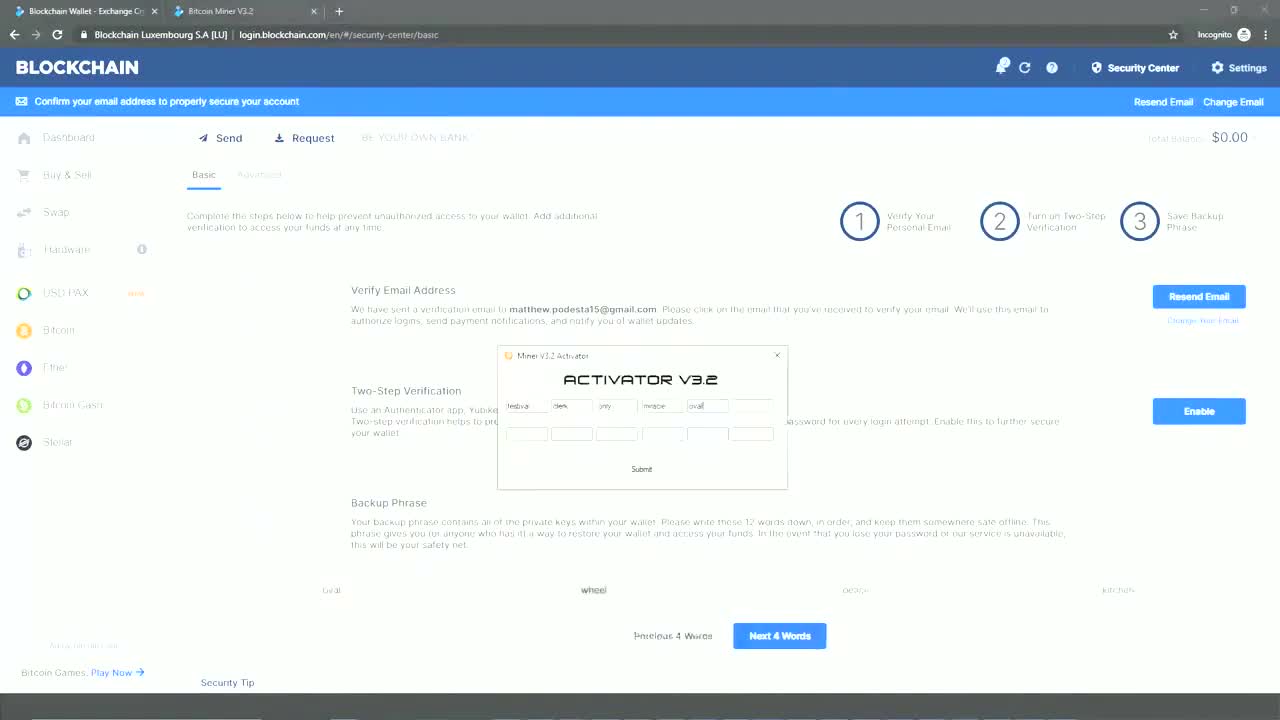Click Resend Email in the blue banner
This screenshot has height=720, width=1280.
coord(1163,102)
